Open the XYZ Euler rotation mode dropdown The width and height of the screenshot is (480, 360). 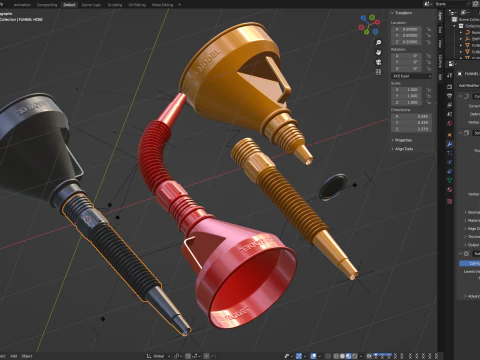click(412, 76)
